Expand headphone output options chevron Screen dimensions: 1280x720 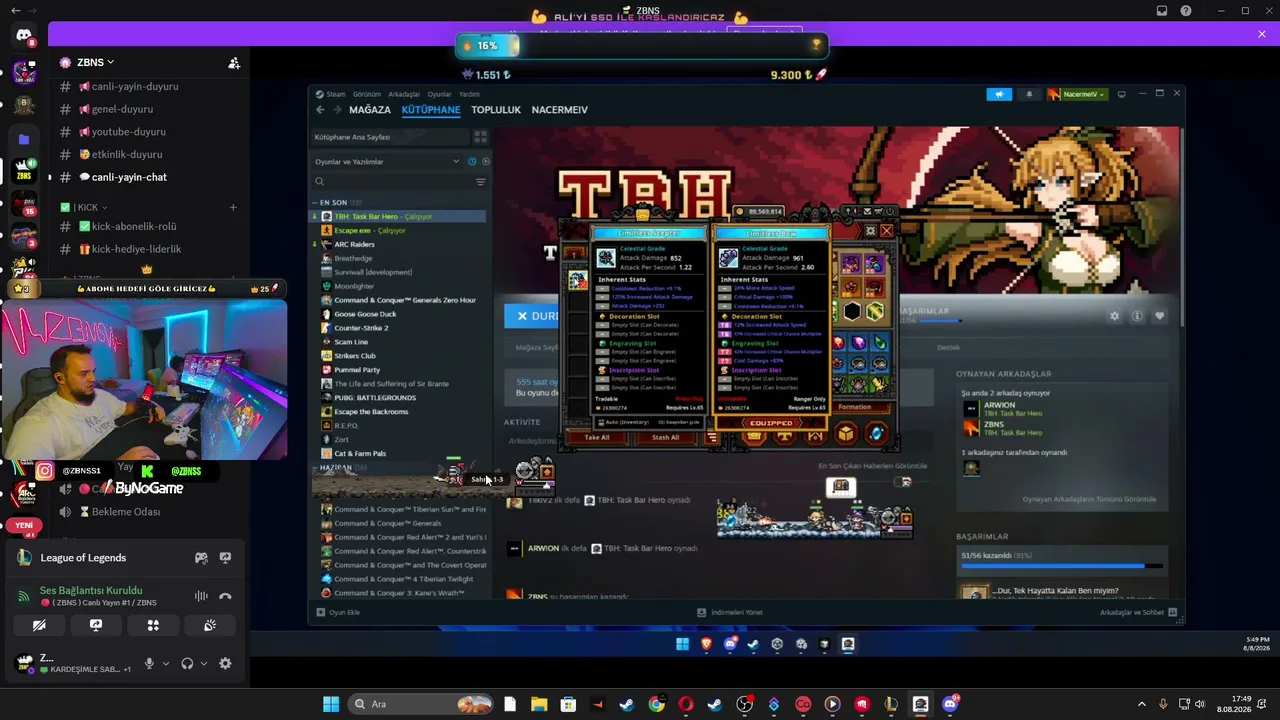click(203, 663)
